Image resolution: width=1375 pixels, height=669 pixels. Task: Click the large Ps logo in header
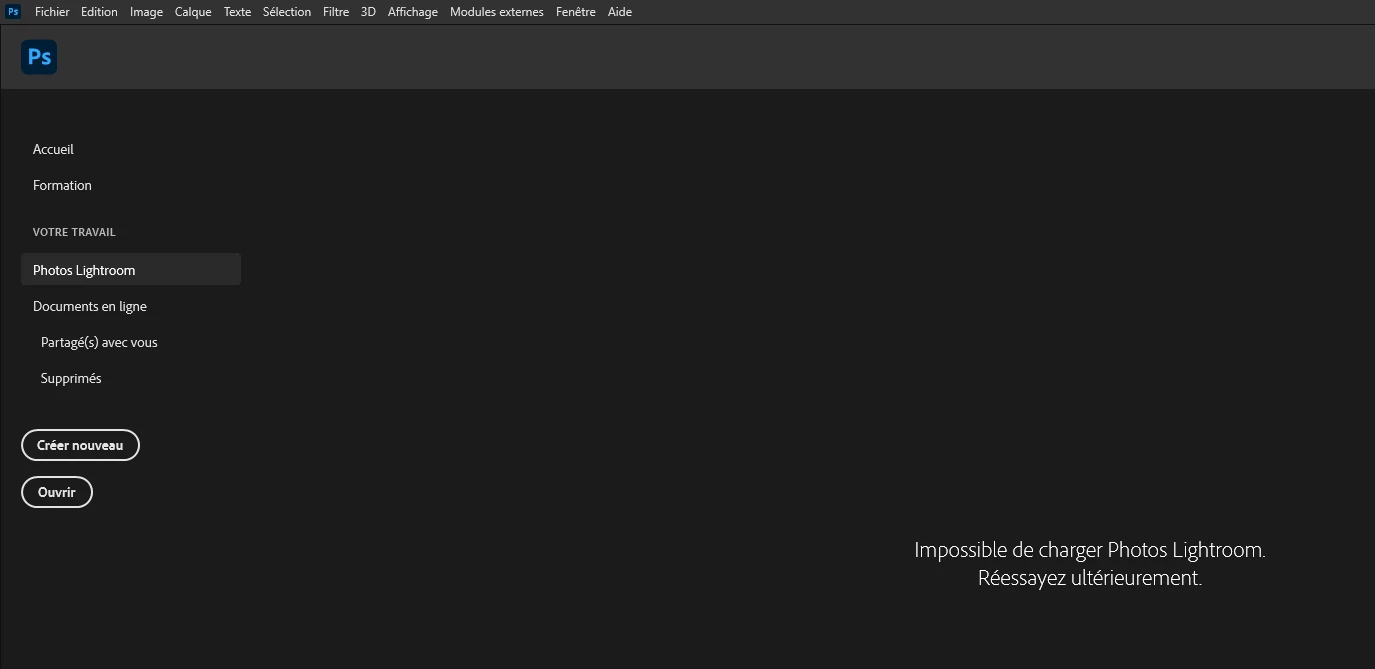pos(39,57)
